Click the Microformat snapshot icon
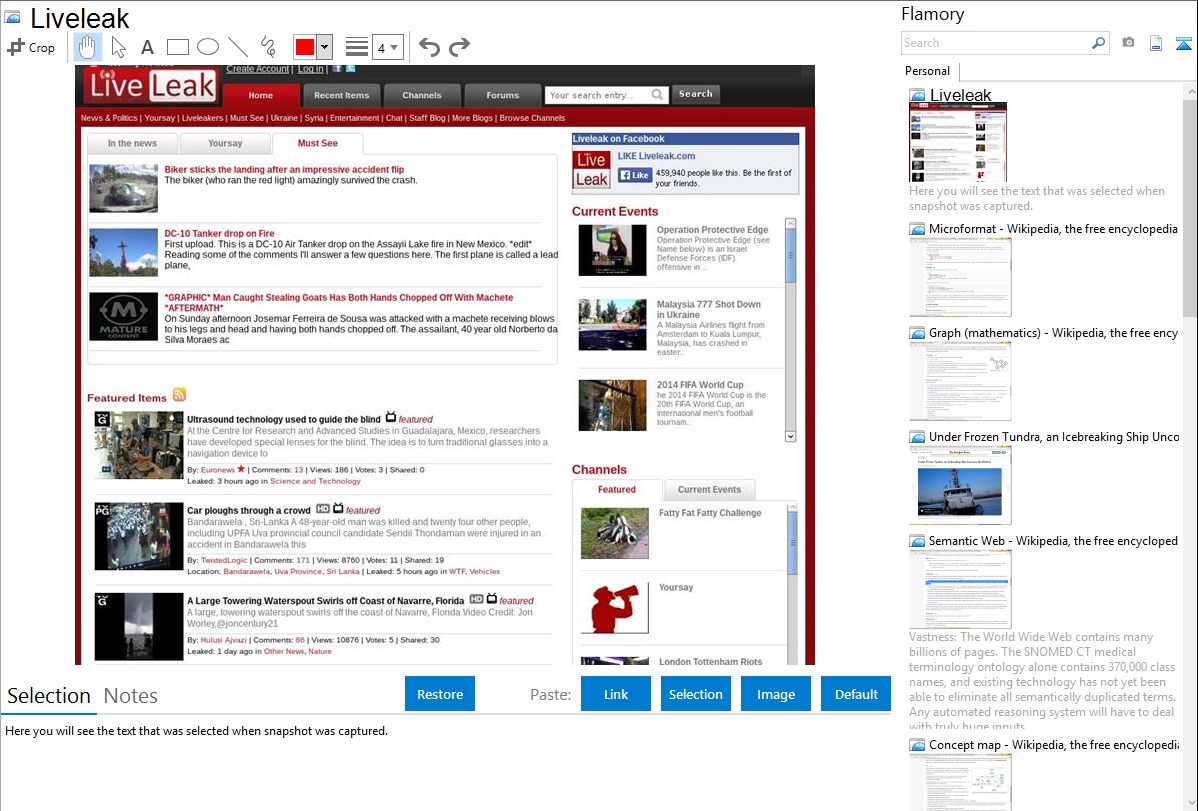Image resolution: width=1198 pixels, height=811 pixels. coord(917,229)
